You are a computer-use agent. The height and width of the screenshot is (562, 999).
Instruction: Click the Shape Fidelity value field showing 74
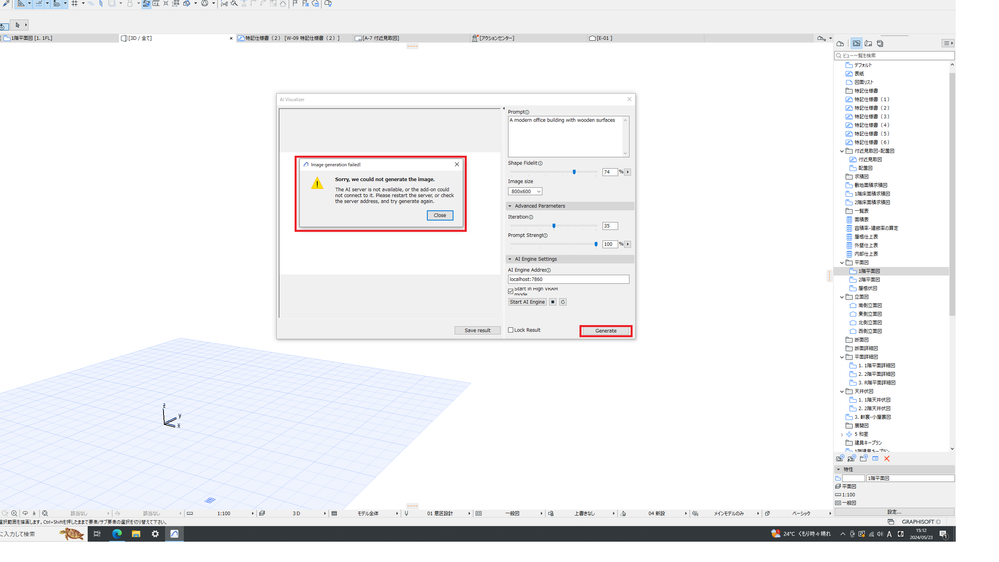tap(610, 172)
